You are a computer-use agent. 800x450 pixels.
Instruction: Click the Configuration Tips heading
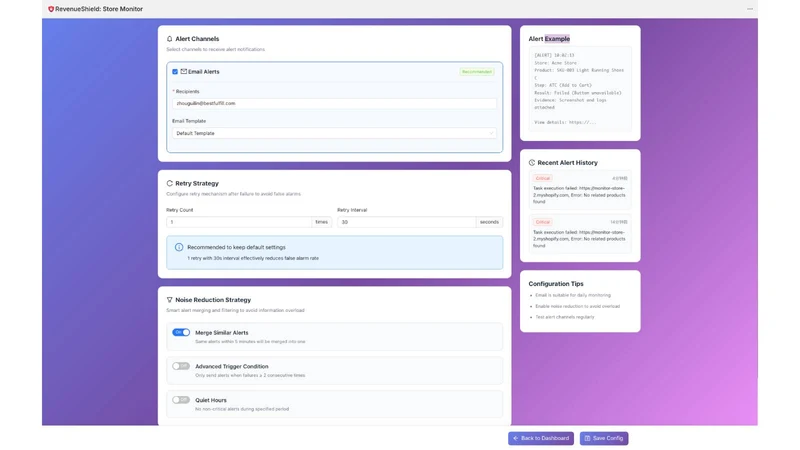(x=556, y=284)
